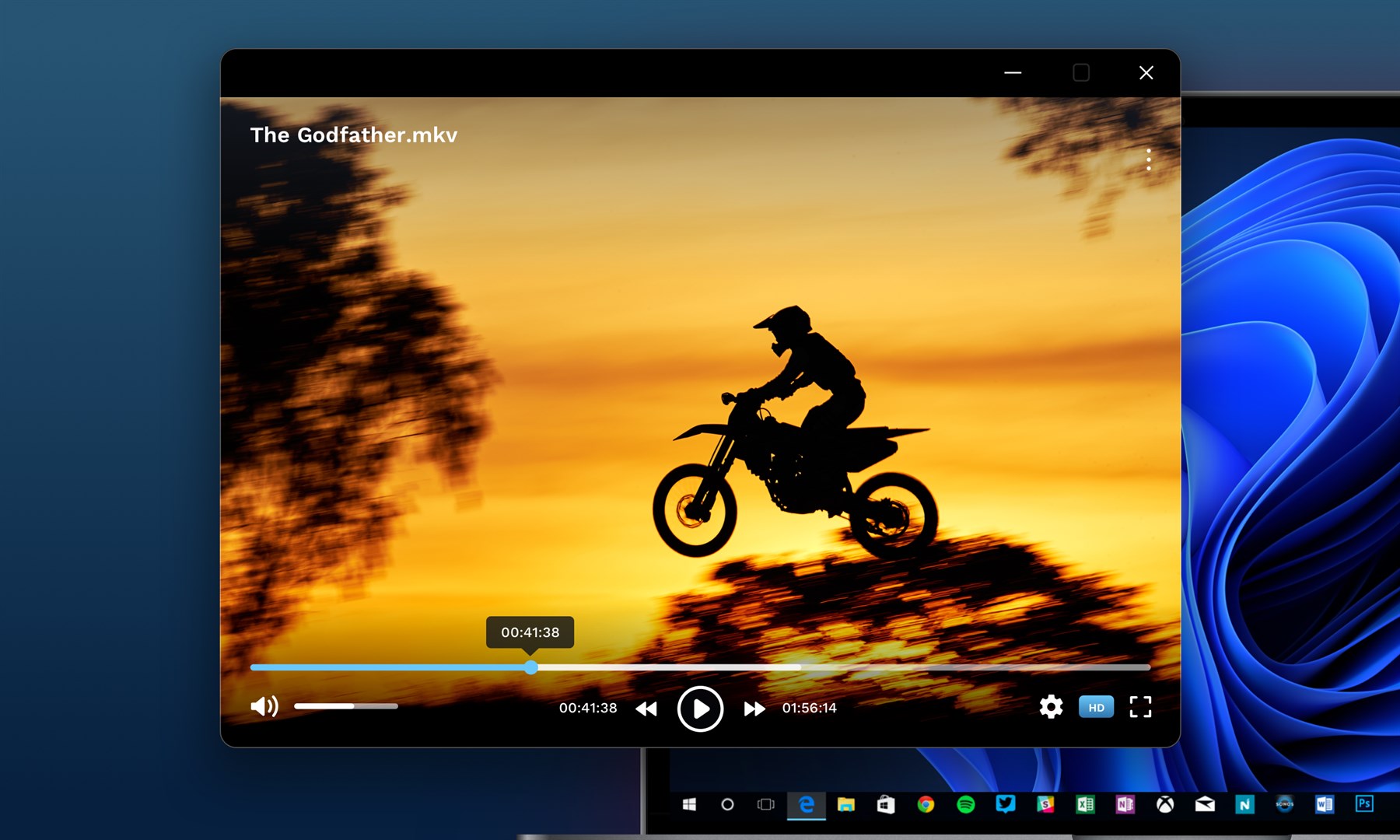Image resolution: width=1400 pixels, height=840 pixels.
Task: Click the total duration 01:56:14 label
Action: pyautogui.click(x=810, y=708)
